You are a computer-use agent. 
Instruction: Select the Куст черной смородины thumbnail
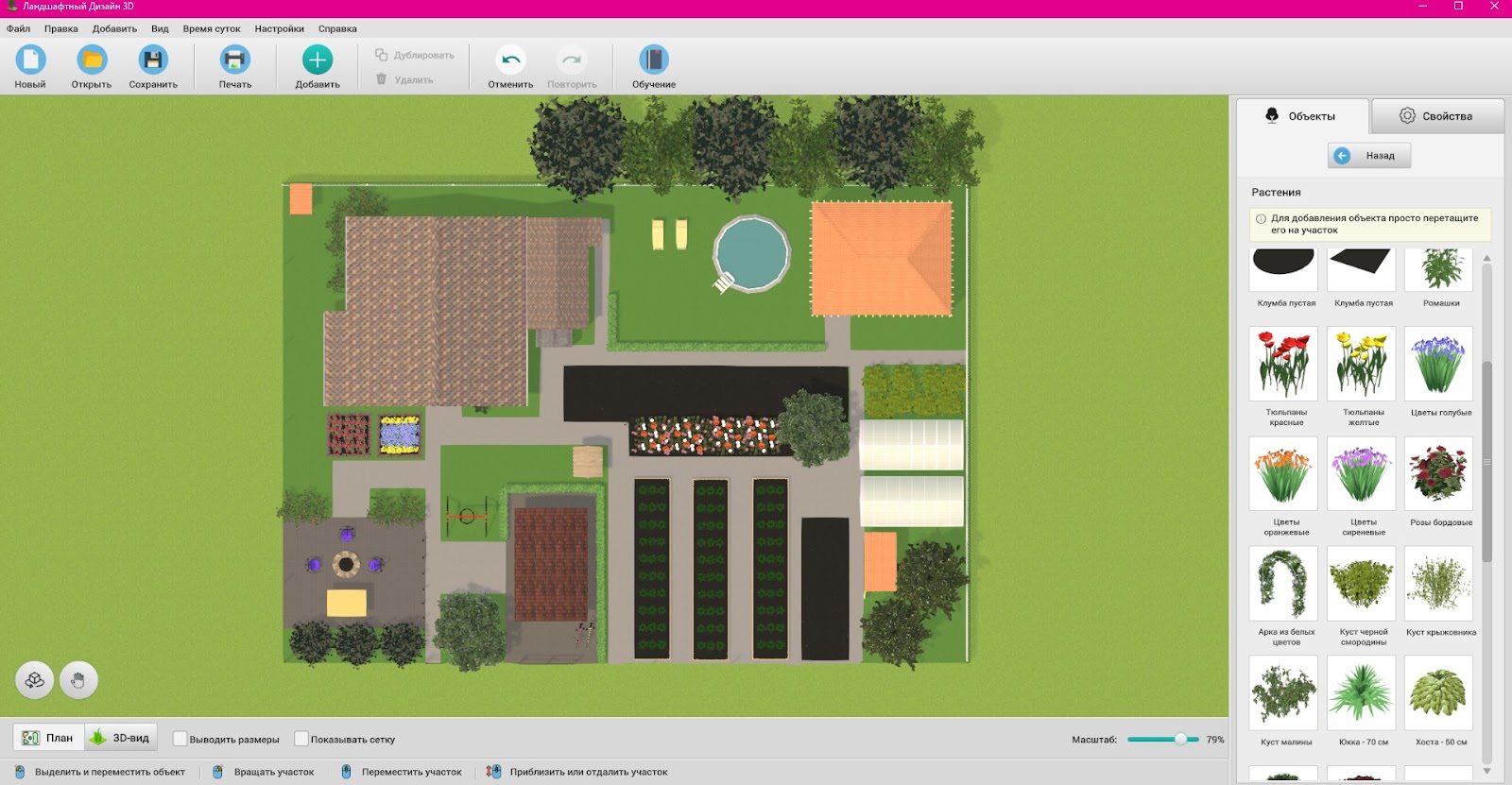[x=1361, y=583]
